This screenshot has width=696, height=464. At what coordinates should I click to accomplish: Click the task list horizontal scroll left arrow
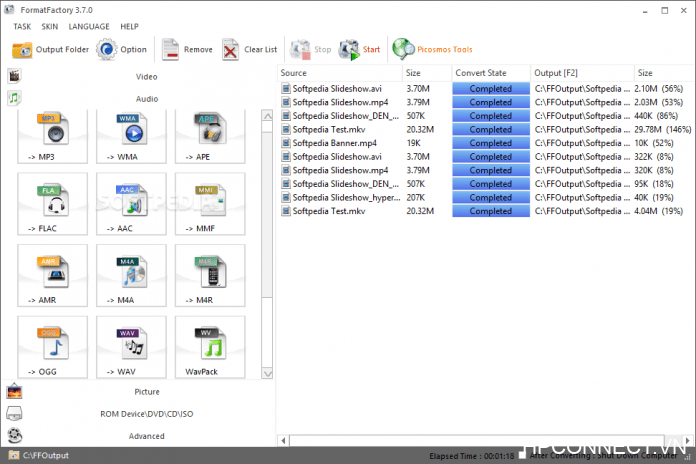tap(284, 440)
